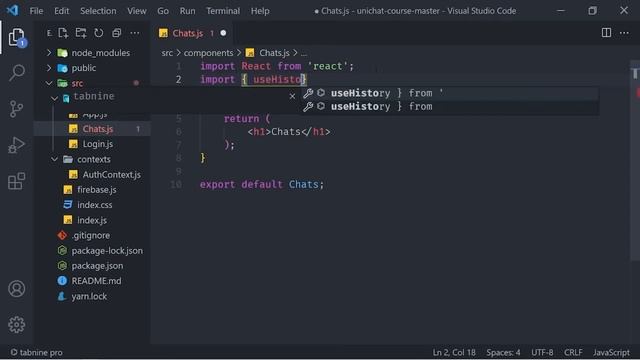Close the unsaved Chats.js tab dot

[223, 33]
